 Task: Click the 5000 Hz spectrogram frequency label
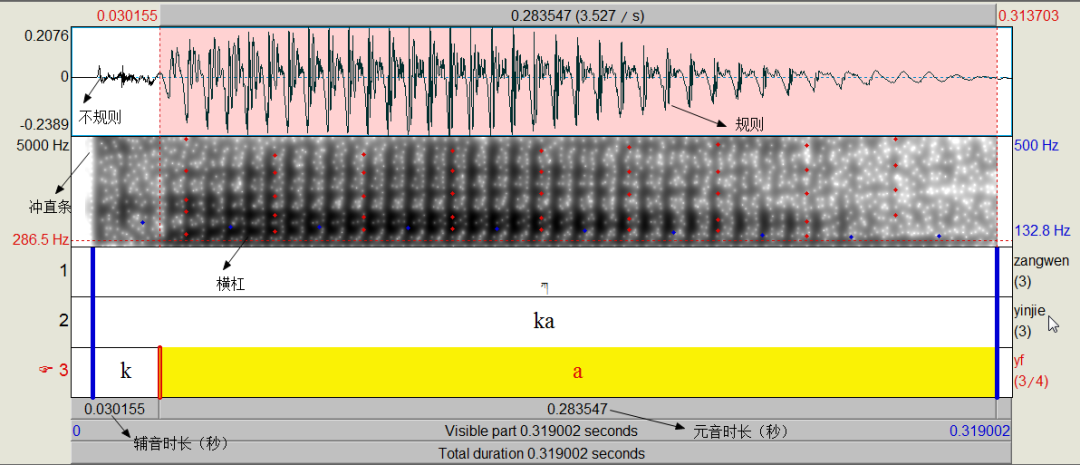click(x=41, y=145)
